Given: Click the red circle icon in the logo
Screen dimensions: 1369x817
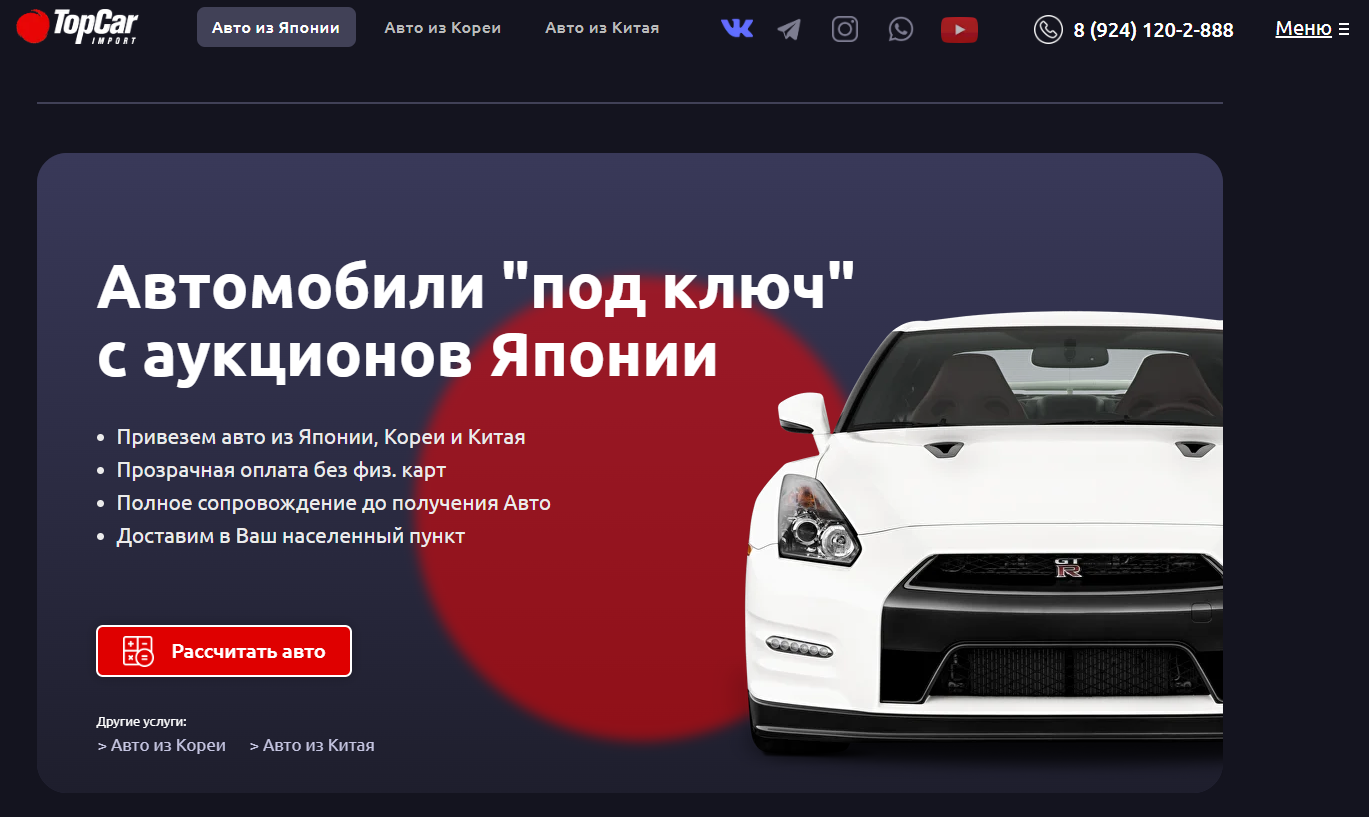Looking at the screenshot, I should (x=33, y=25).
